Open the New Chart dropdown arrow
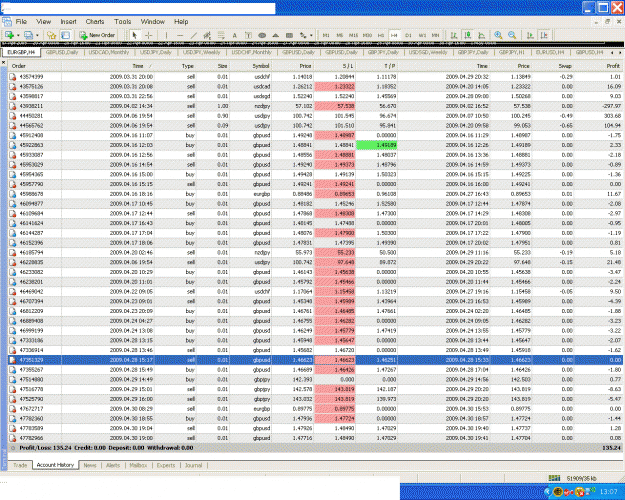 [x=18, y=35]
